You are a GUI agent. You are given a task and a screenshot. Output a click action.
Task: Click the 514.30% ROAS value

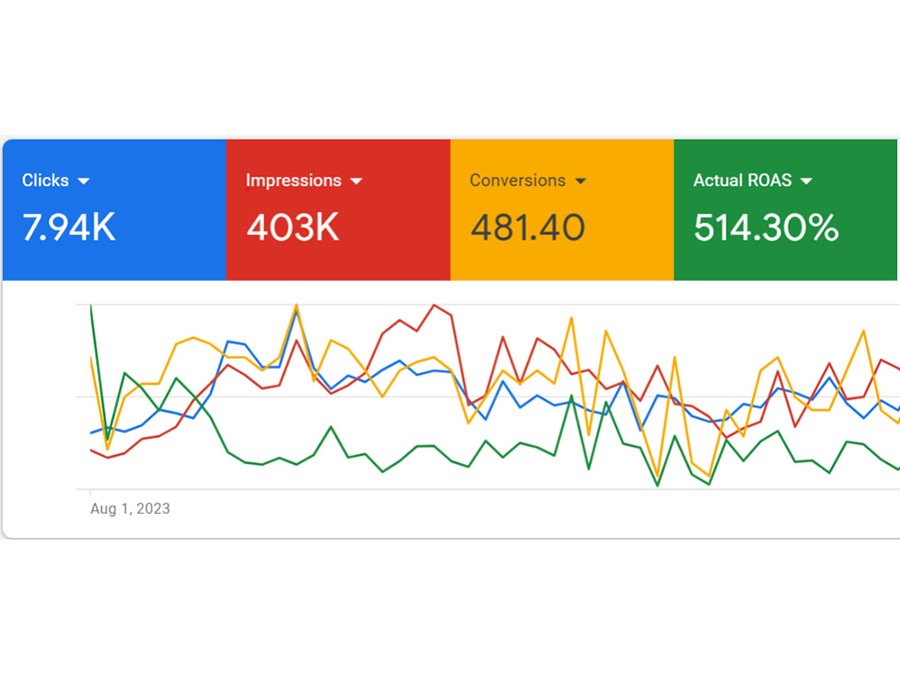pyautogui.click(x=765, y=228)
